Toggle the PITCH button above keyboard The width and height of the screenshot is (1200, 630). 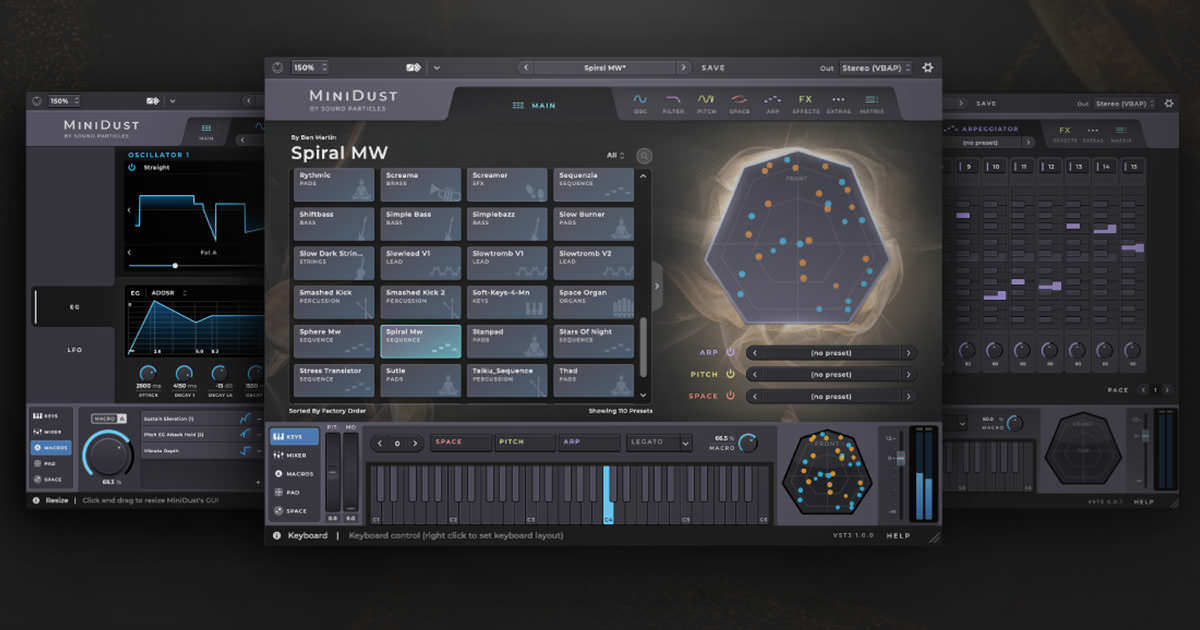point(525,442)
